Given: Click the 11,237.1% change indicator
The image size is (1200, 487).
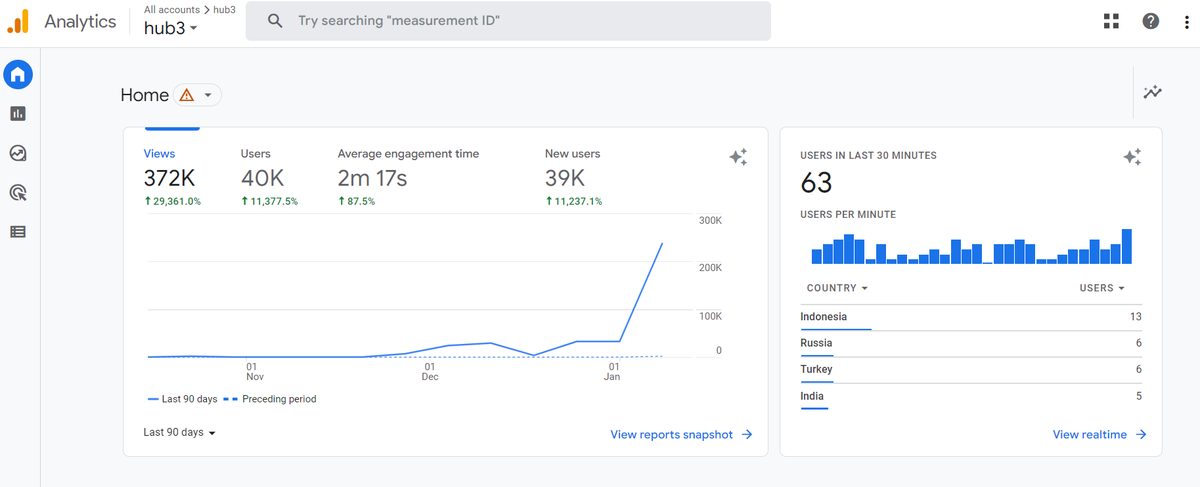Looking at the screenshot, I should [x=574, y=202].
